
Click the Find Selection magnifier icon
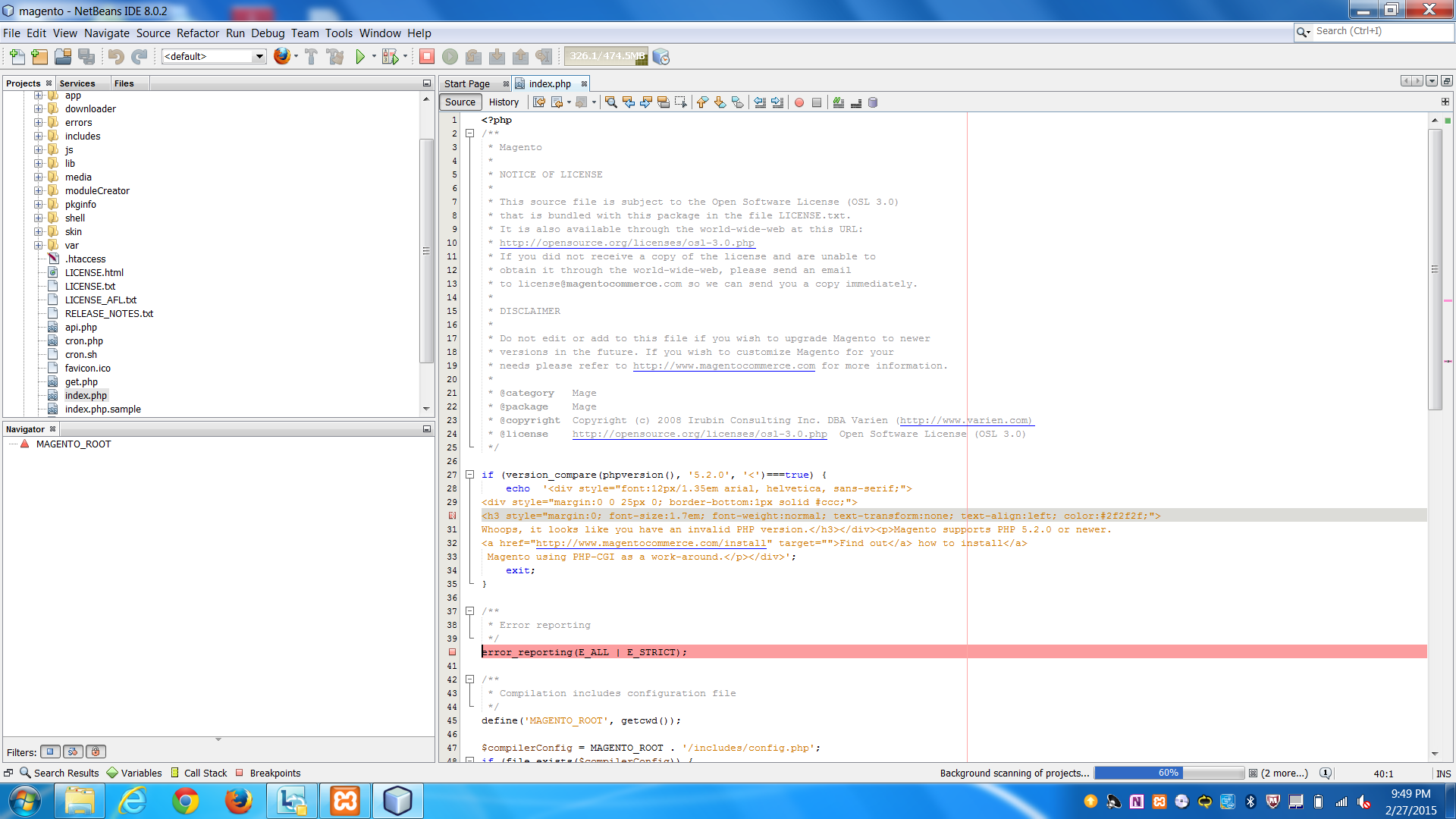point(611,102)
